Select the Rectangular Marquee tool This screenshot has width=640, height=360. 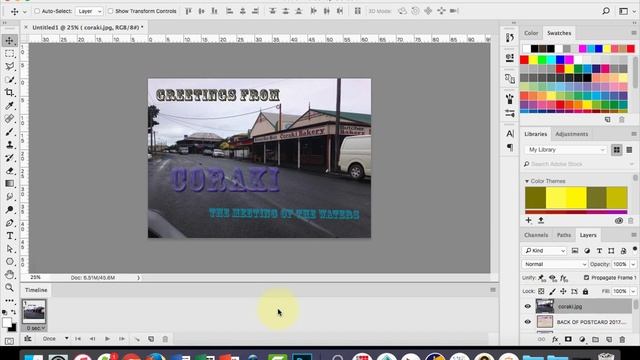tap(9, 53)
